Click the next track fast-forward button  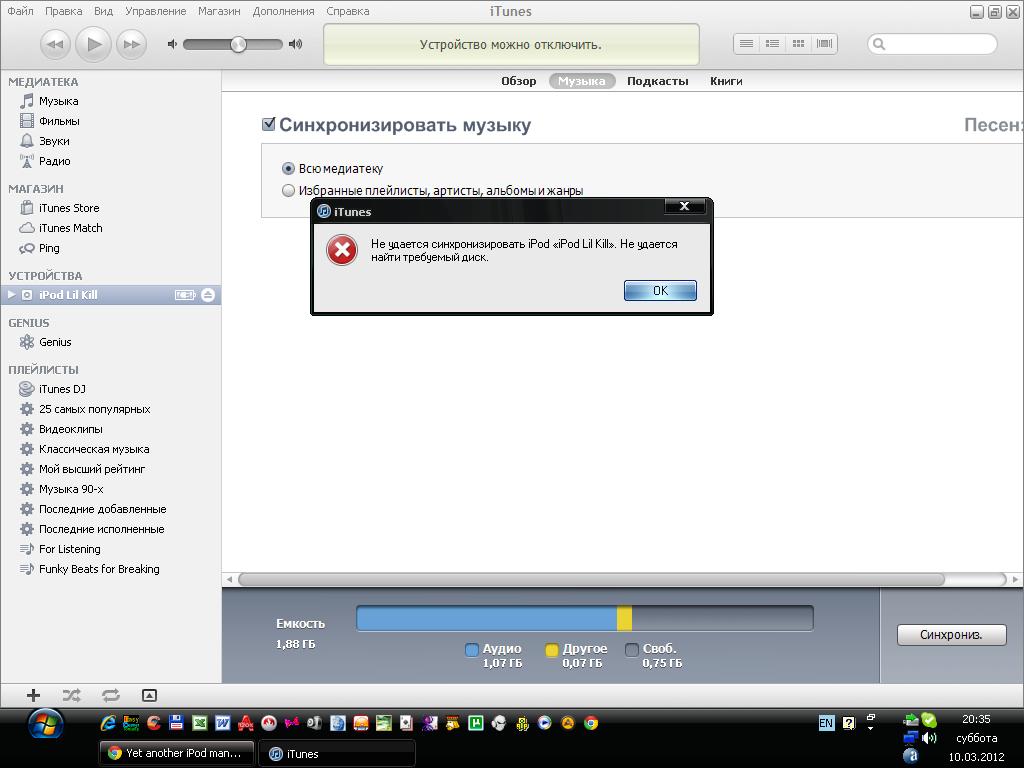coord(131,44)
